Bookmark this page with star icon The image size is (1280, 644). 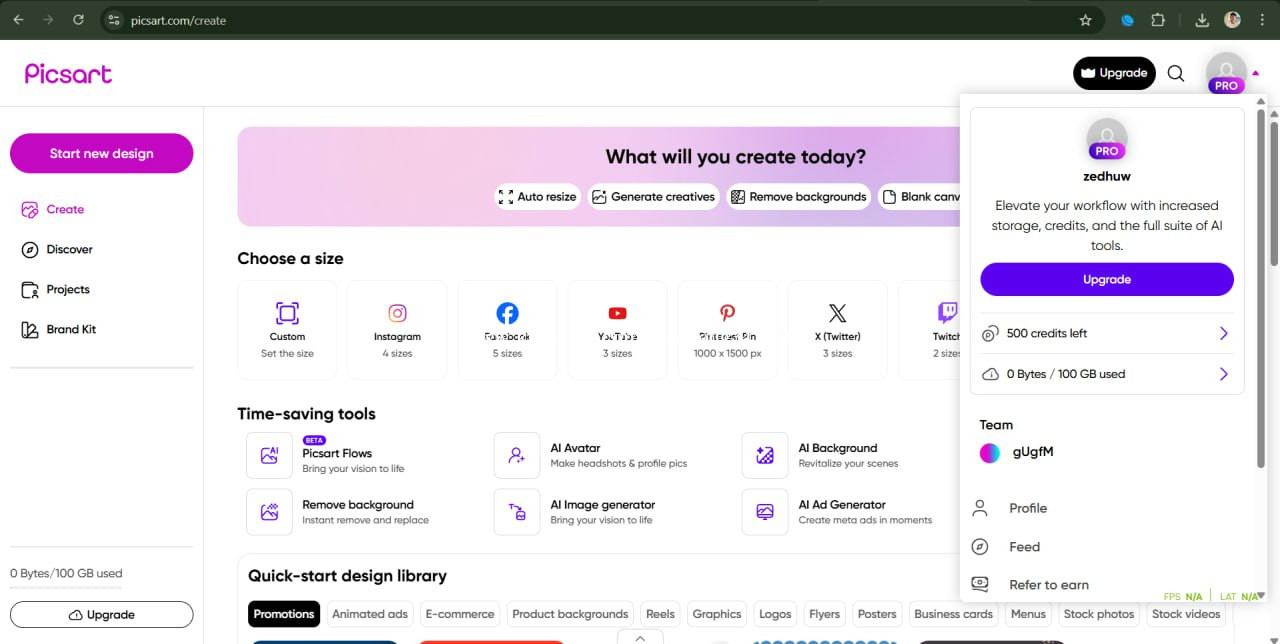pyautogui.click(x=1085, y=20)
